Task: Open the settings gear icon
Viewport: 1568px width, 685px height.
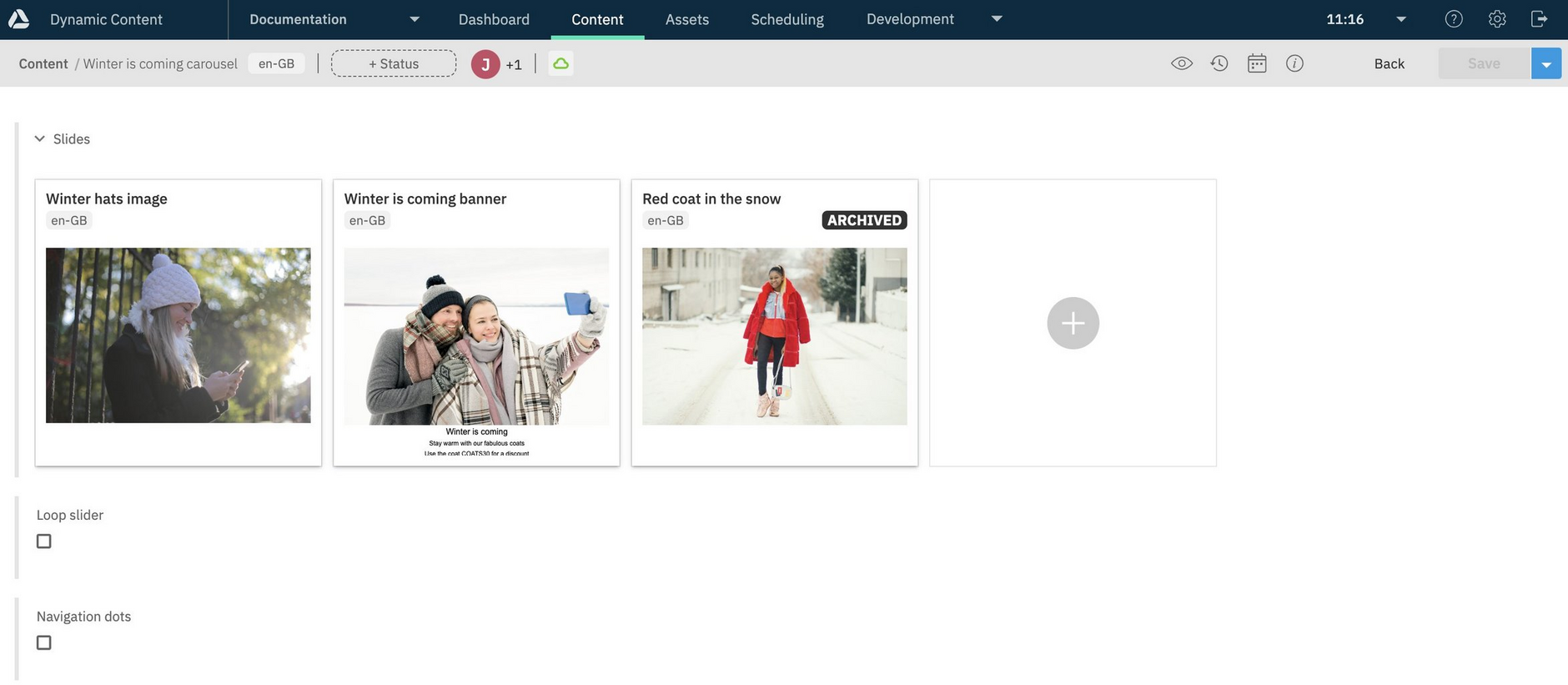Action: [1497, 19]
